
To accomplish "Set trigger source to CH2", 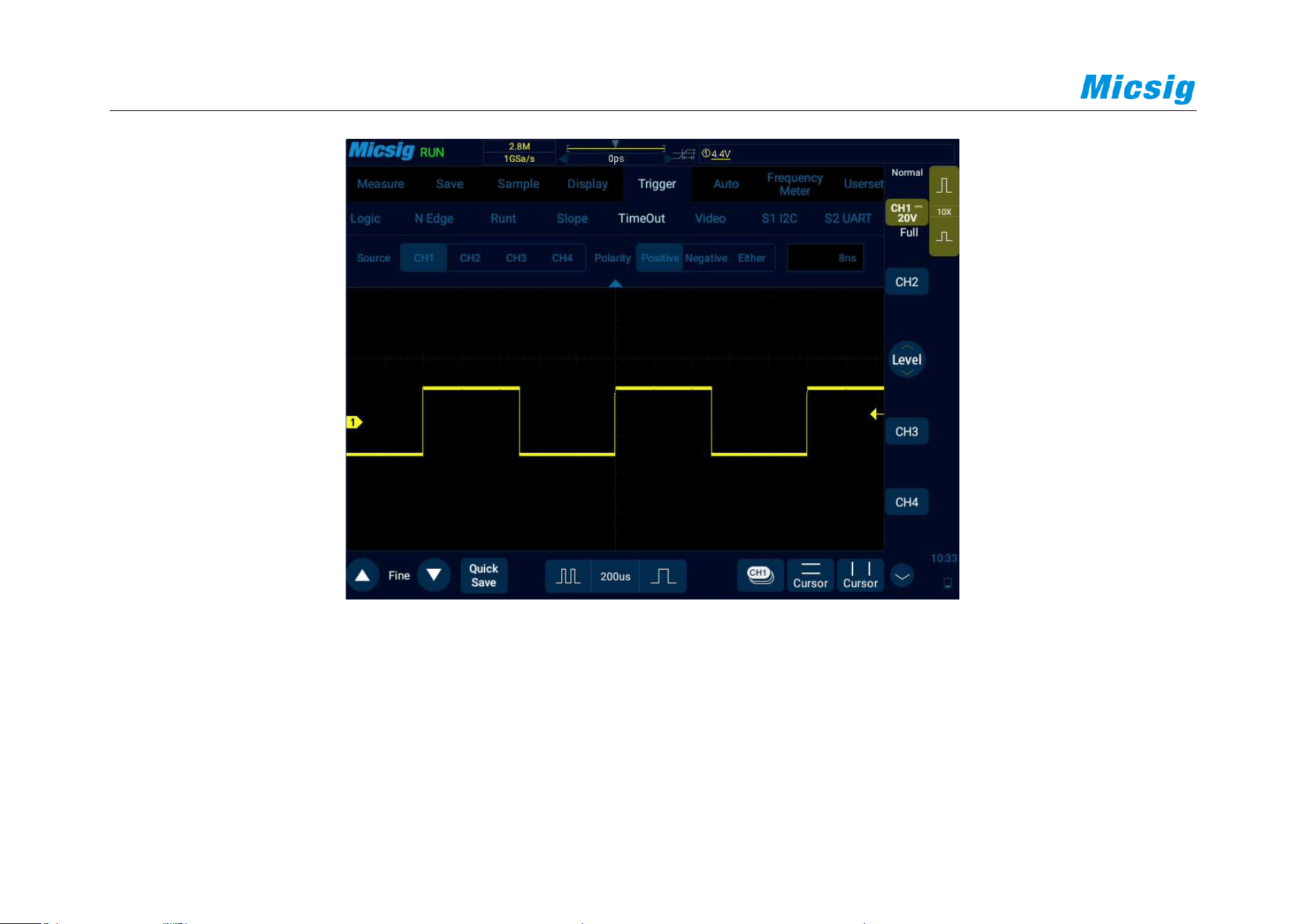I will pos(470,258).
